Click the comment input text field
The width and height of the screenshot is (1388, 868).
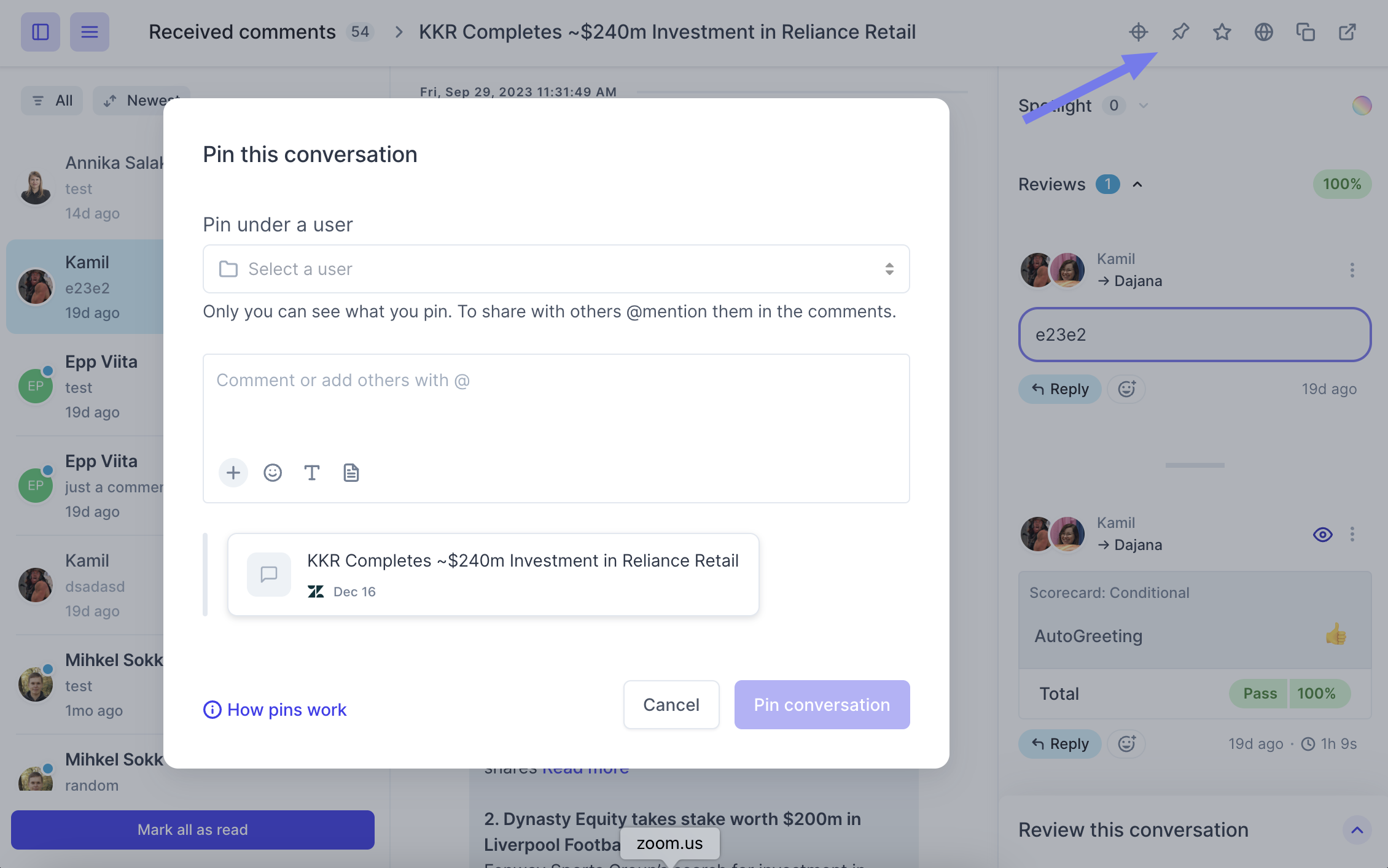555,380
